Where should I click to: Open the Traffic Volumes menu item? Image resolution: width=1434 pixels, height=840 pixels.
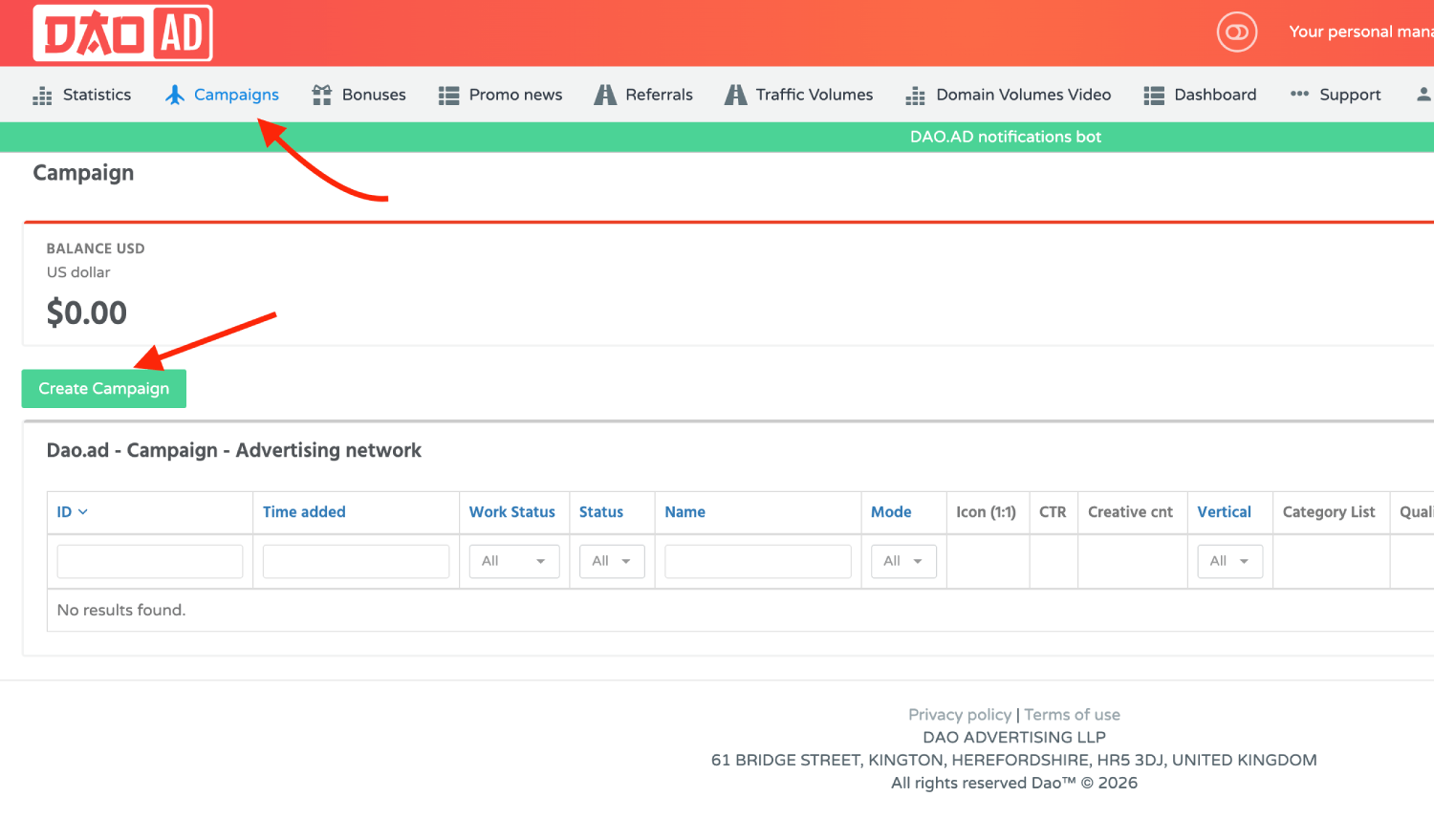coord(815,95)
